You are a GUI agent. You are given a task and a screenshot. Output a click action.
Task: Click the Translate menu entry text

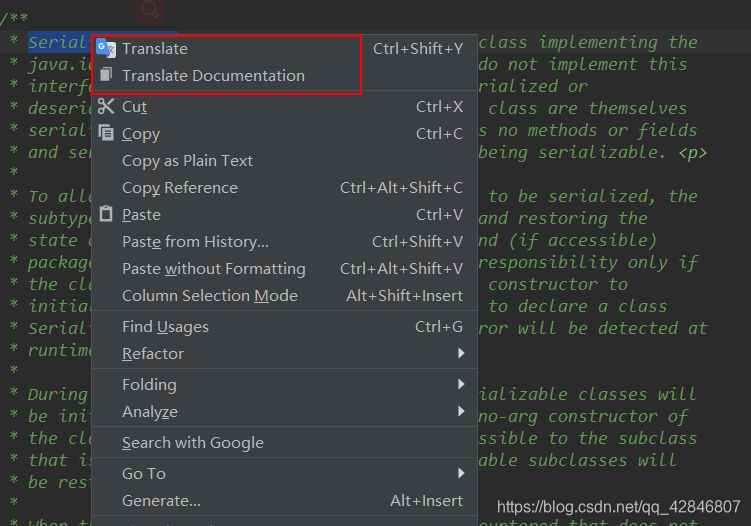155,49
